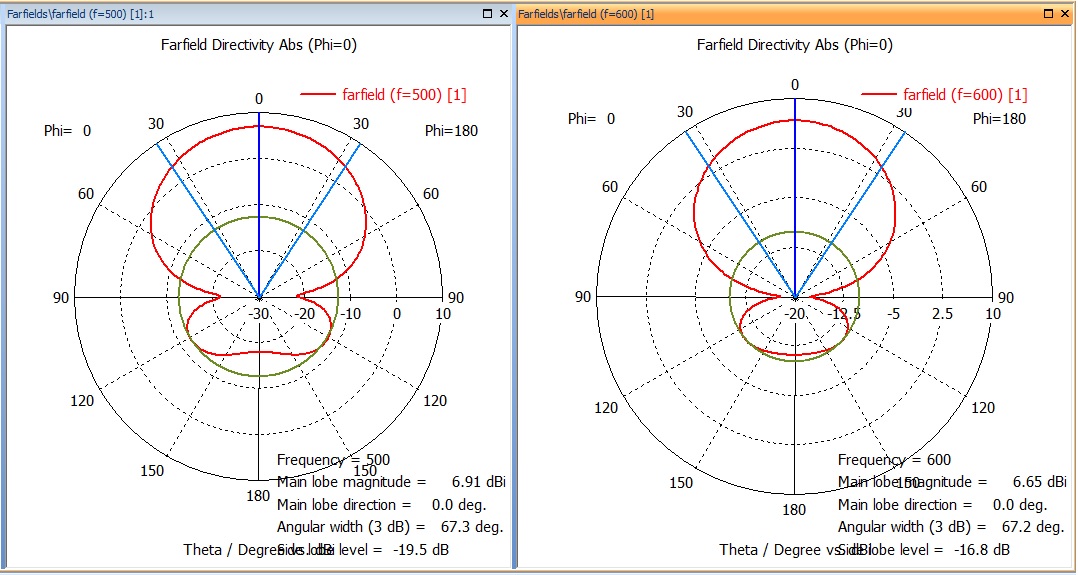Maximize the farfield (f=500) window
Viewport: 1078px width, 575px height.
coord(487,14)
